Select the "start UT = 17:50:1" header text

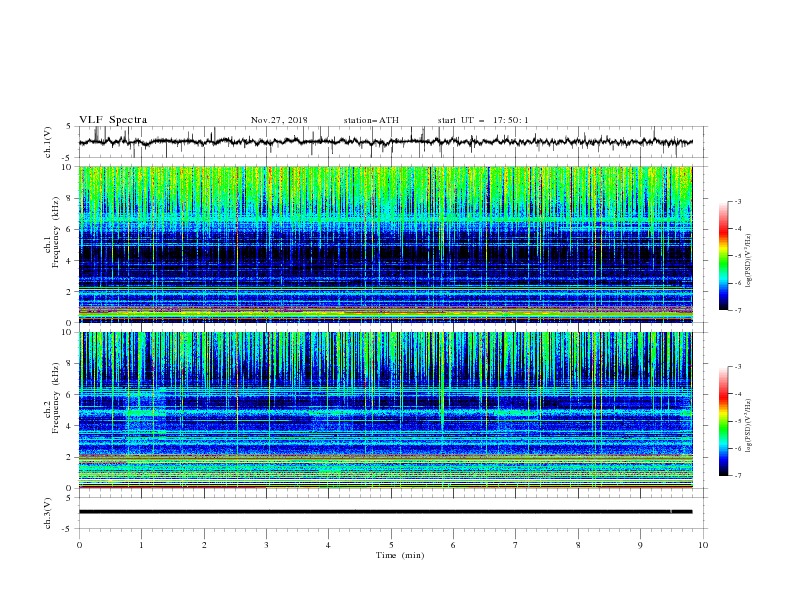tap(483, 120)
